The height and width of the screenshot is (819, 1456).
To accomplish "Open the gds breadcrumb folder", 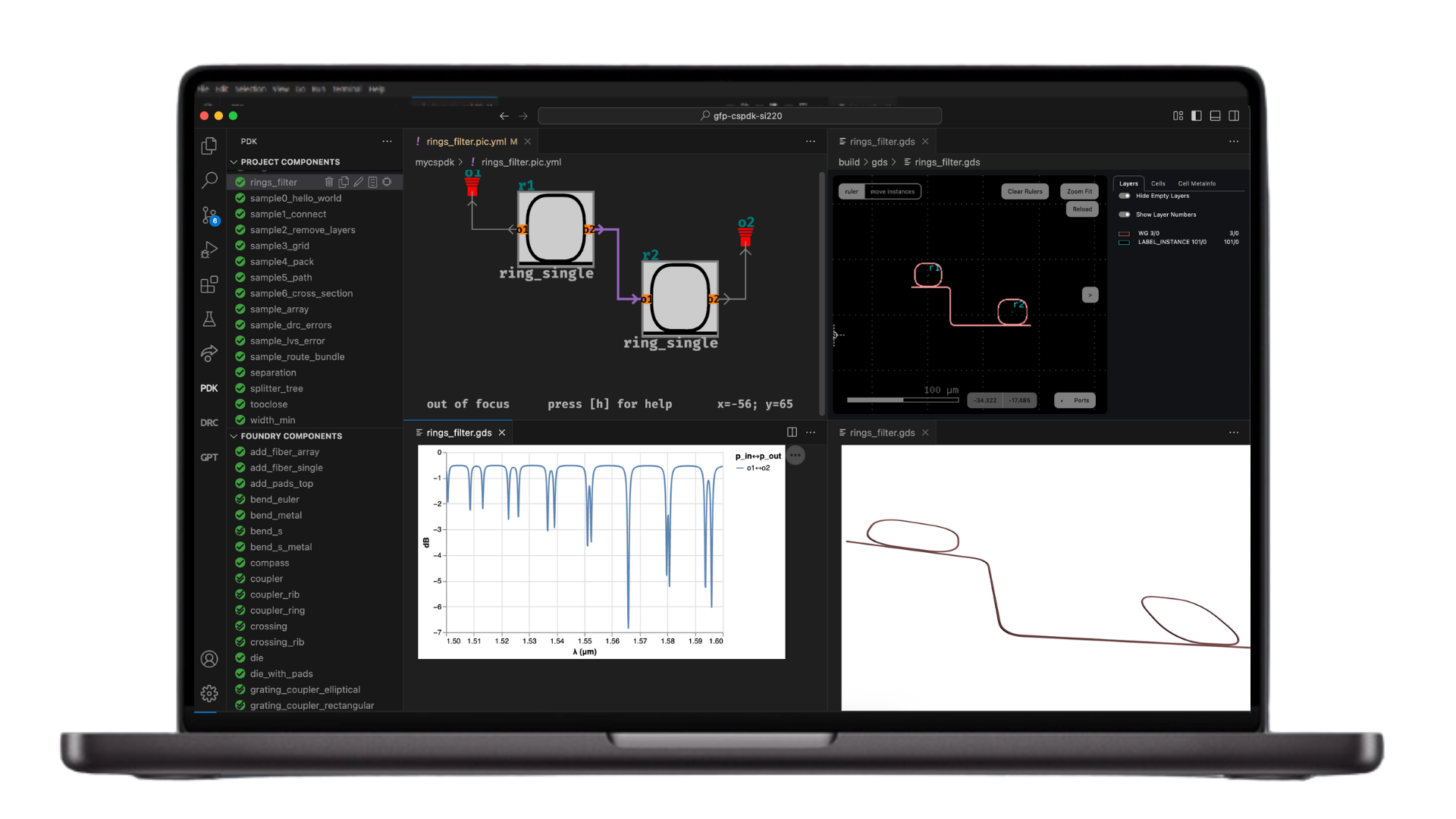I will (x=880, y=162).
